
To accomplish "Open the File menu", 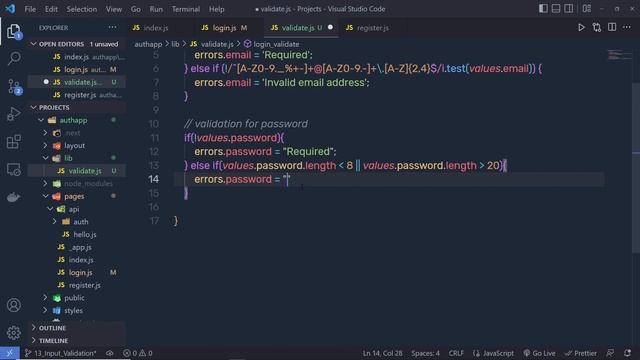I will click(30, 9).
